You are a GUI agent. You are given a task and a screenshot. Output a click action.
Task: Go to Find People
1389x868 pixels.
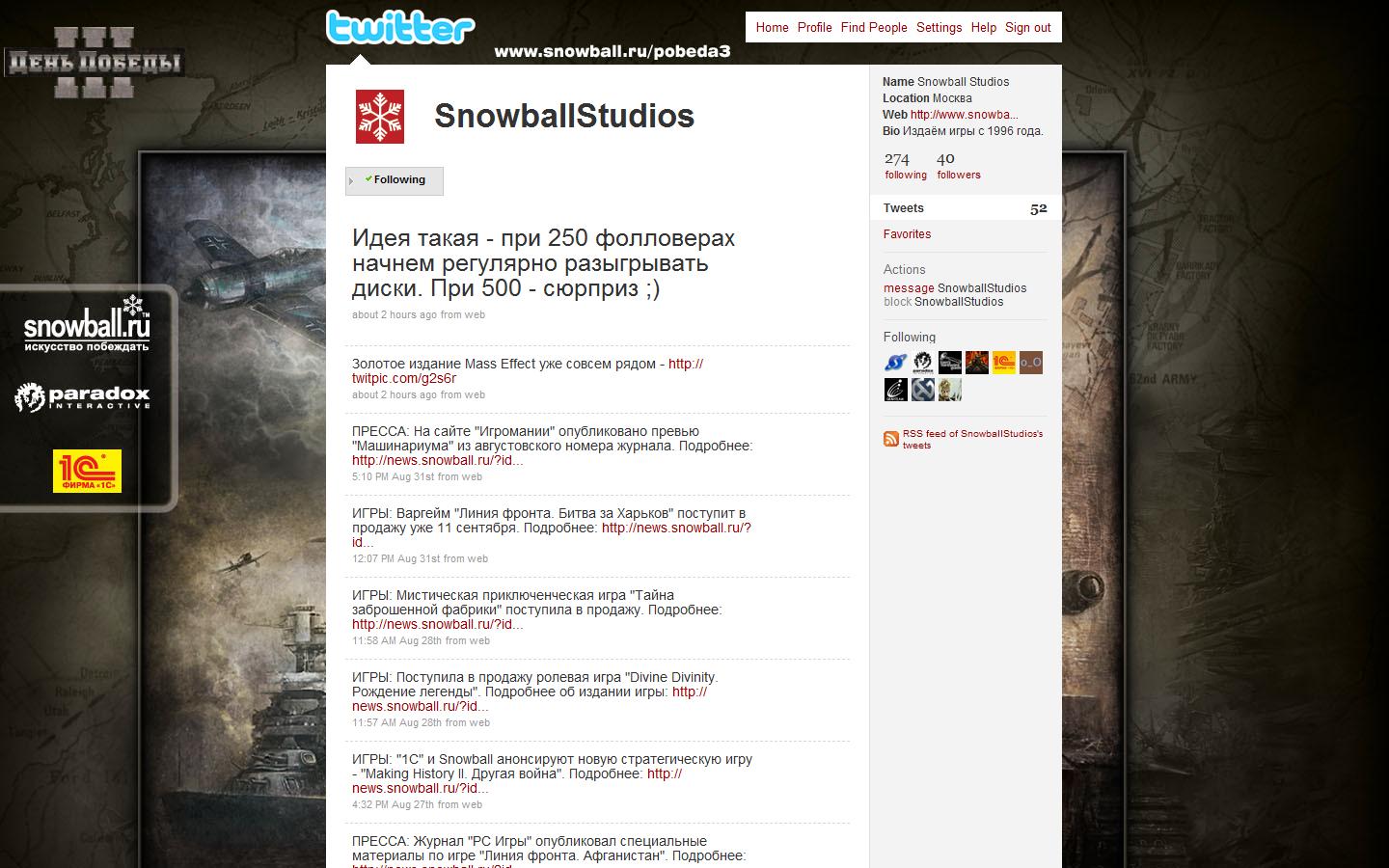point(874,27)
